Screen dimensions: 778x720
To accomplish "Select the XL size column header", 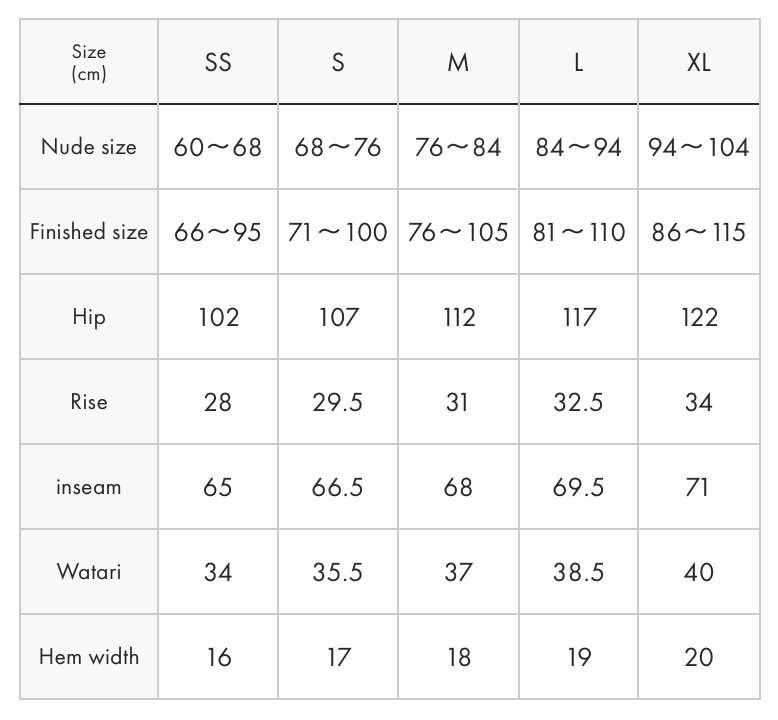I will coord(699,62).
